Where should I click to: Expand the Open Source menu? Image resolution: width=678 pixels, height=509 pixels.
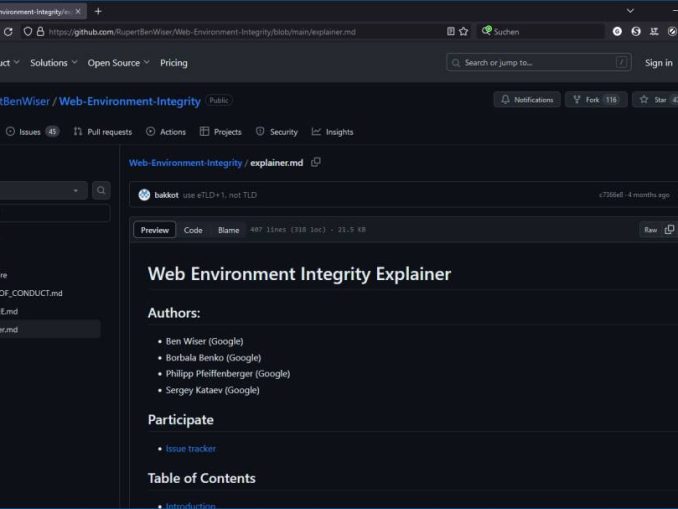(118, 63)
